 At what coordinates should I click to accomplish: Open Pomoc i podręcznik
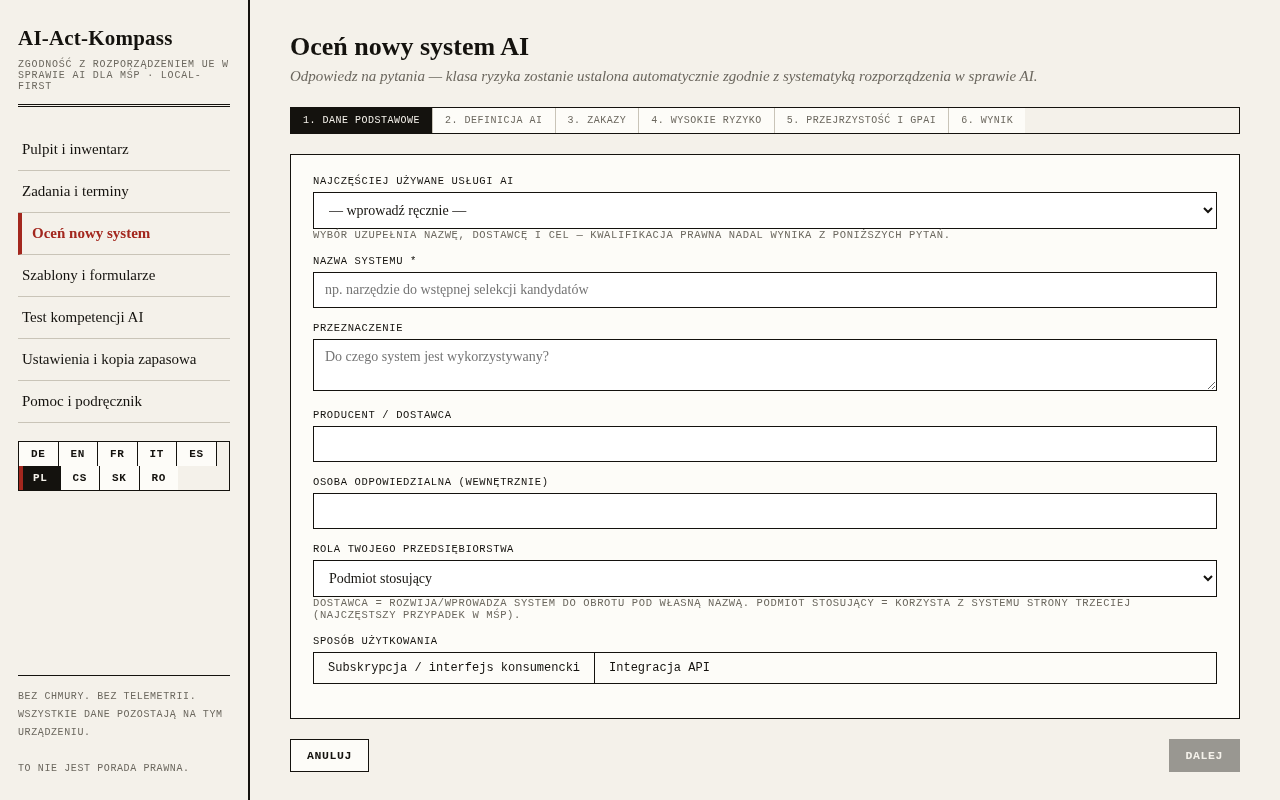tap(124, 401)
